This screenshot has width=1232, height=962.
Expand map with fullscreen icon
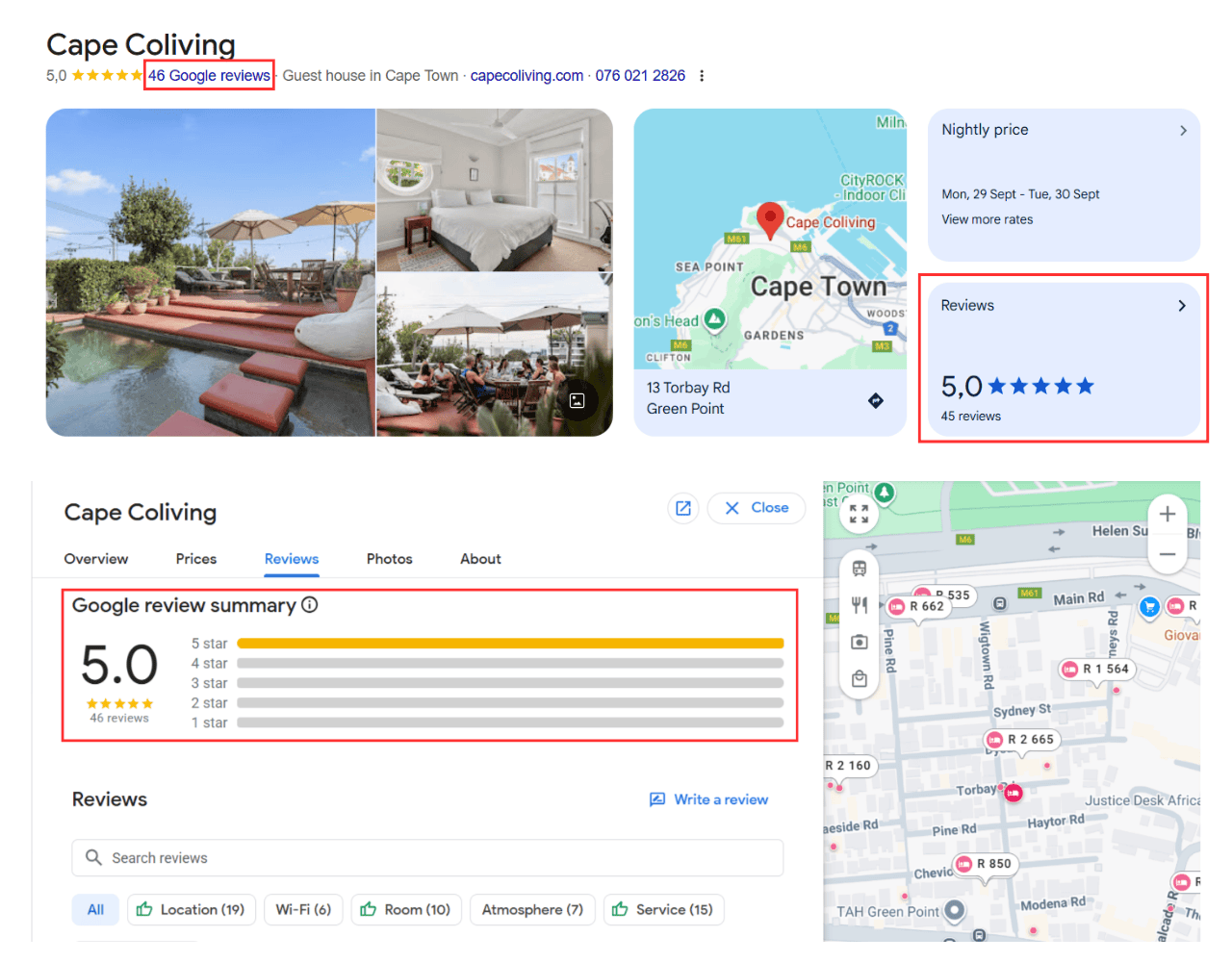click(x=860, y=514)
